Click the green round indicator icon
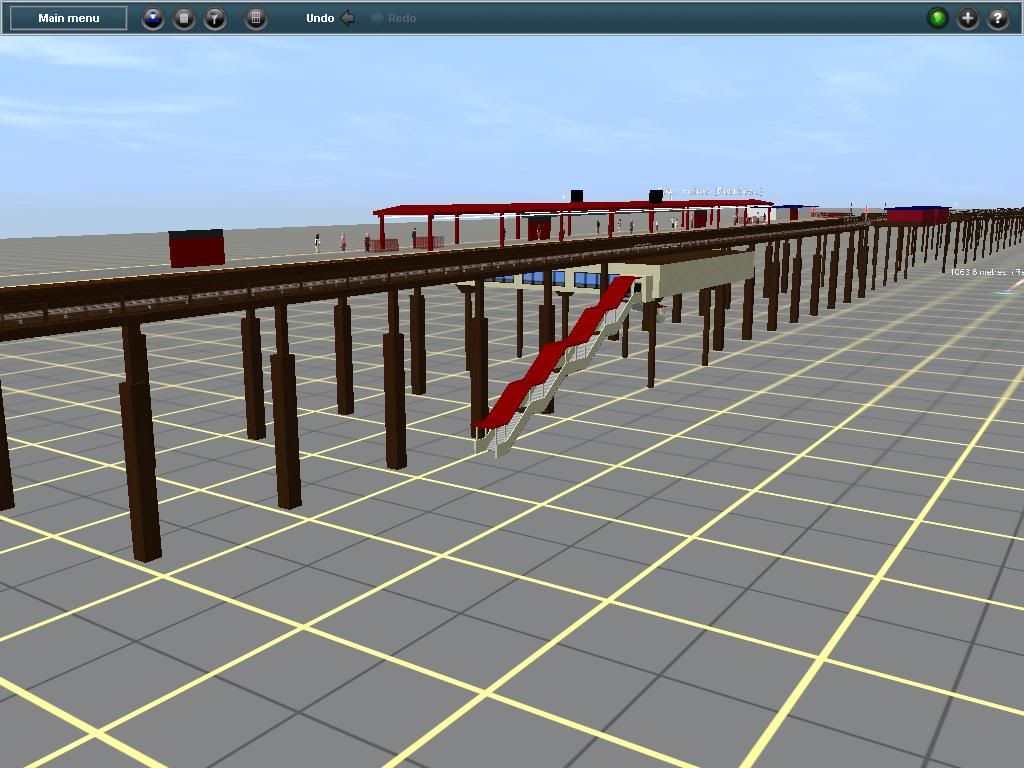The height and width of the screenshot is (768, 1024). pos(938,18)
